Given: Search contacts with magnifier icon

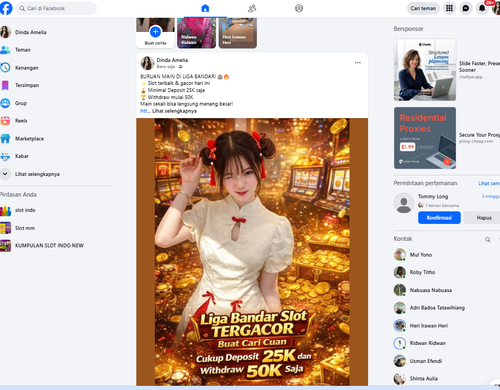Looking at the screenshot, I should pos(488,239).
